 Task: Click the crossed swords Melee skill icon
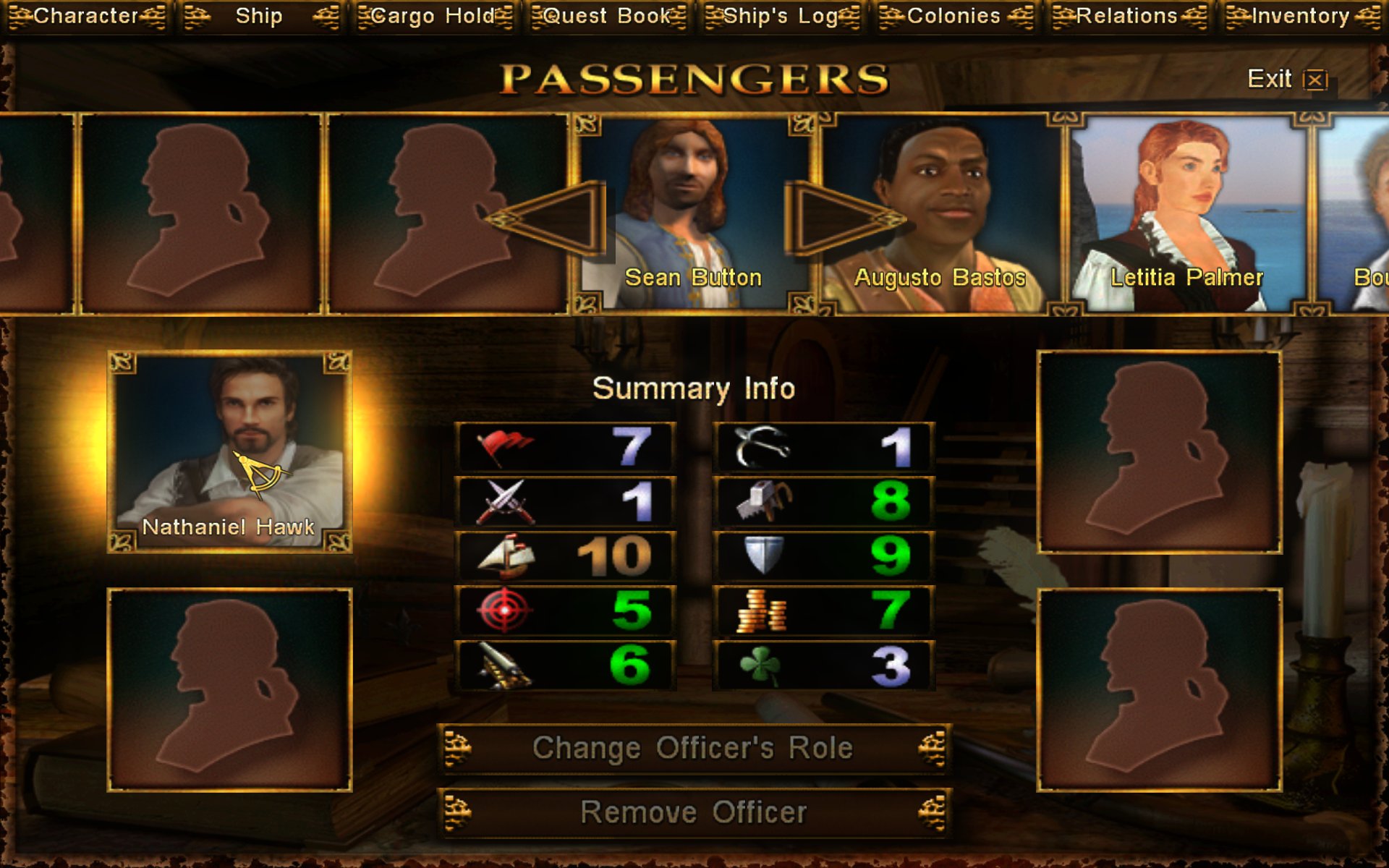(x=505, y=501)
